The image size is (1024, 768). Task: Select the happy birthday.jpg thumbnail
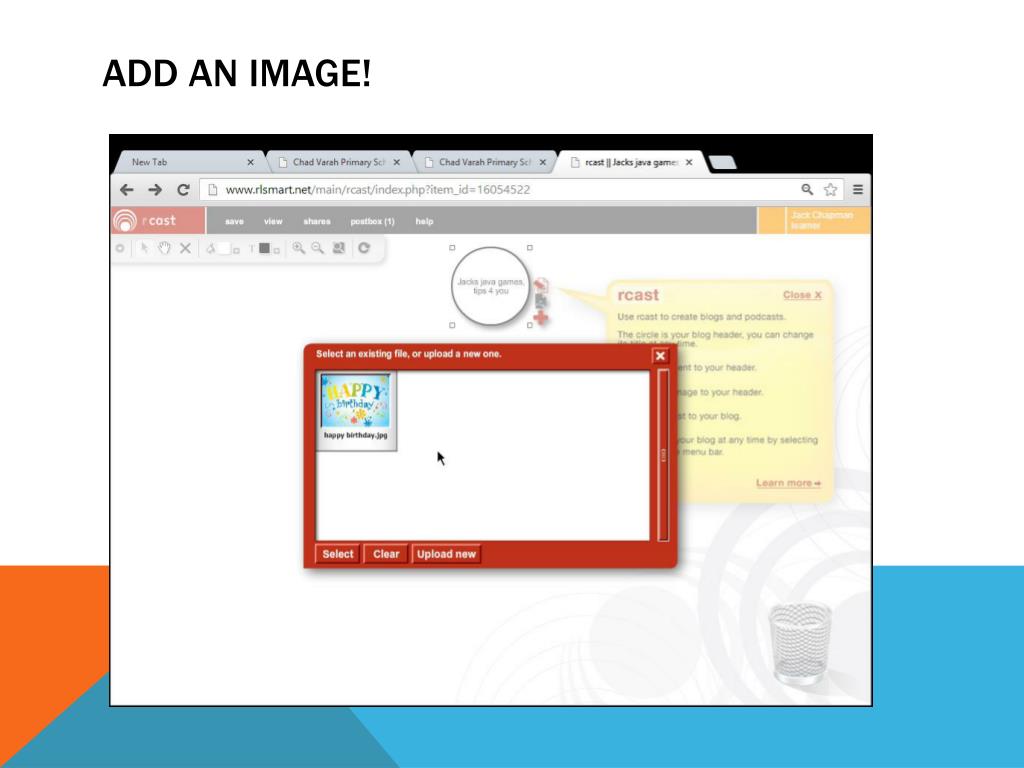[x=356, y=410]
